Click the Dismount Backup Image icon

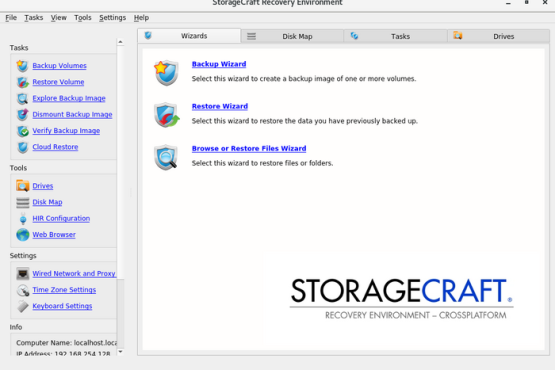22,115
